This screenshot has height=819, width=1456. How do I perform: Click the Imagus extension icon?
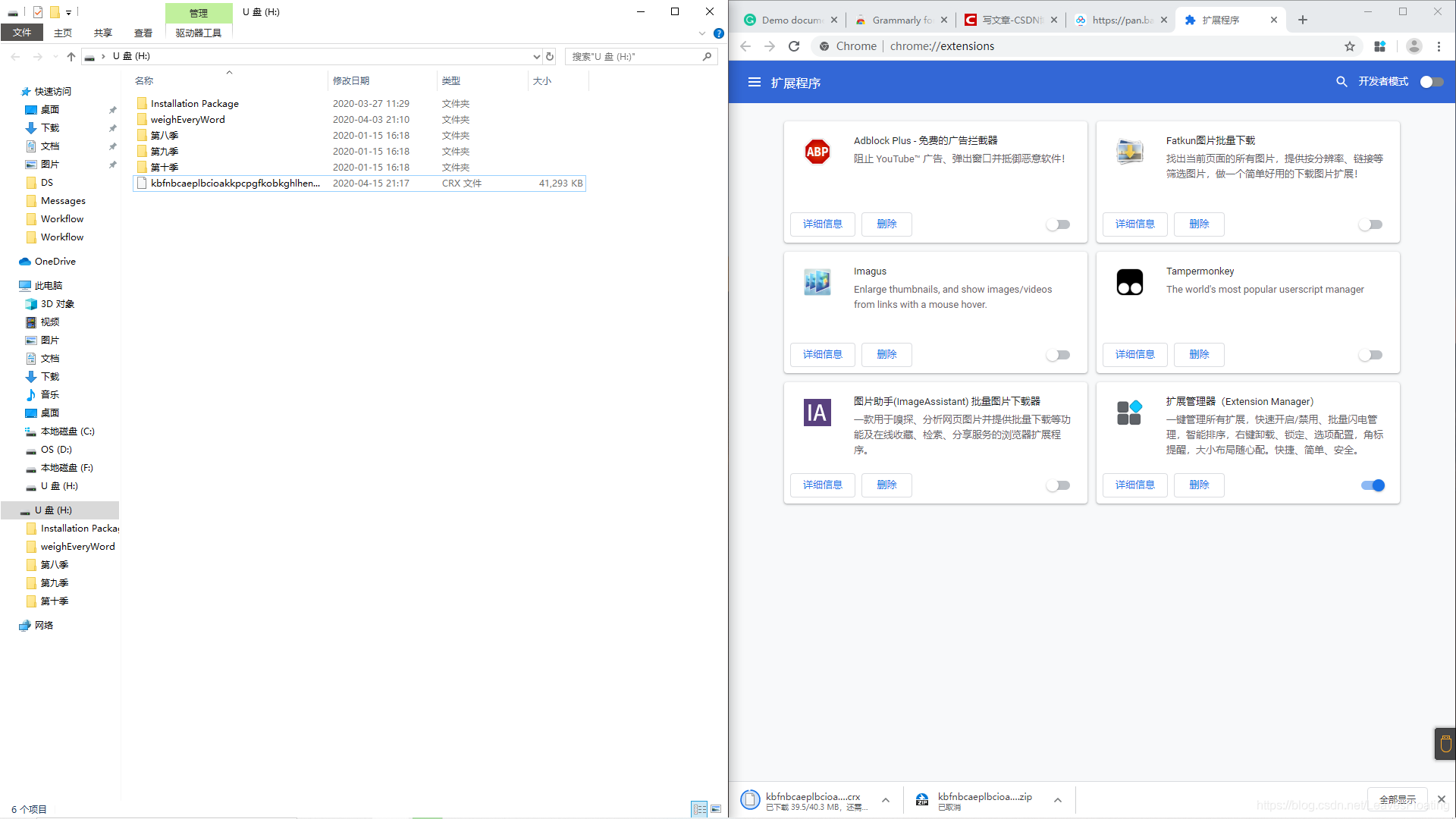pos(817,282)
